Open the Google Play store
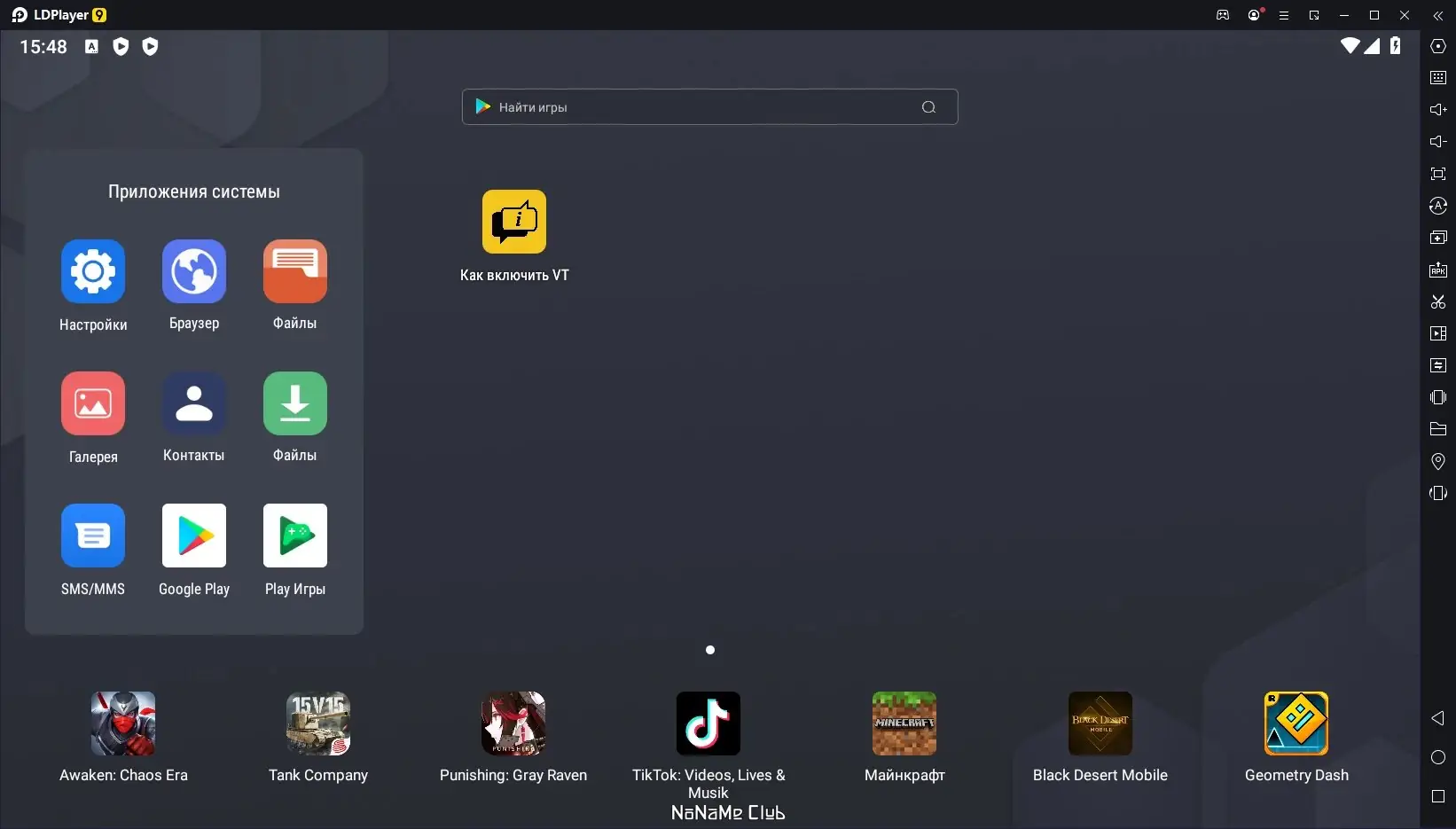This screenshot has width=1456, height=829. [194, 536]
